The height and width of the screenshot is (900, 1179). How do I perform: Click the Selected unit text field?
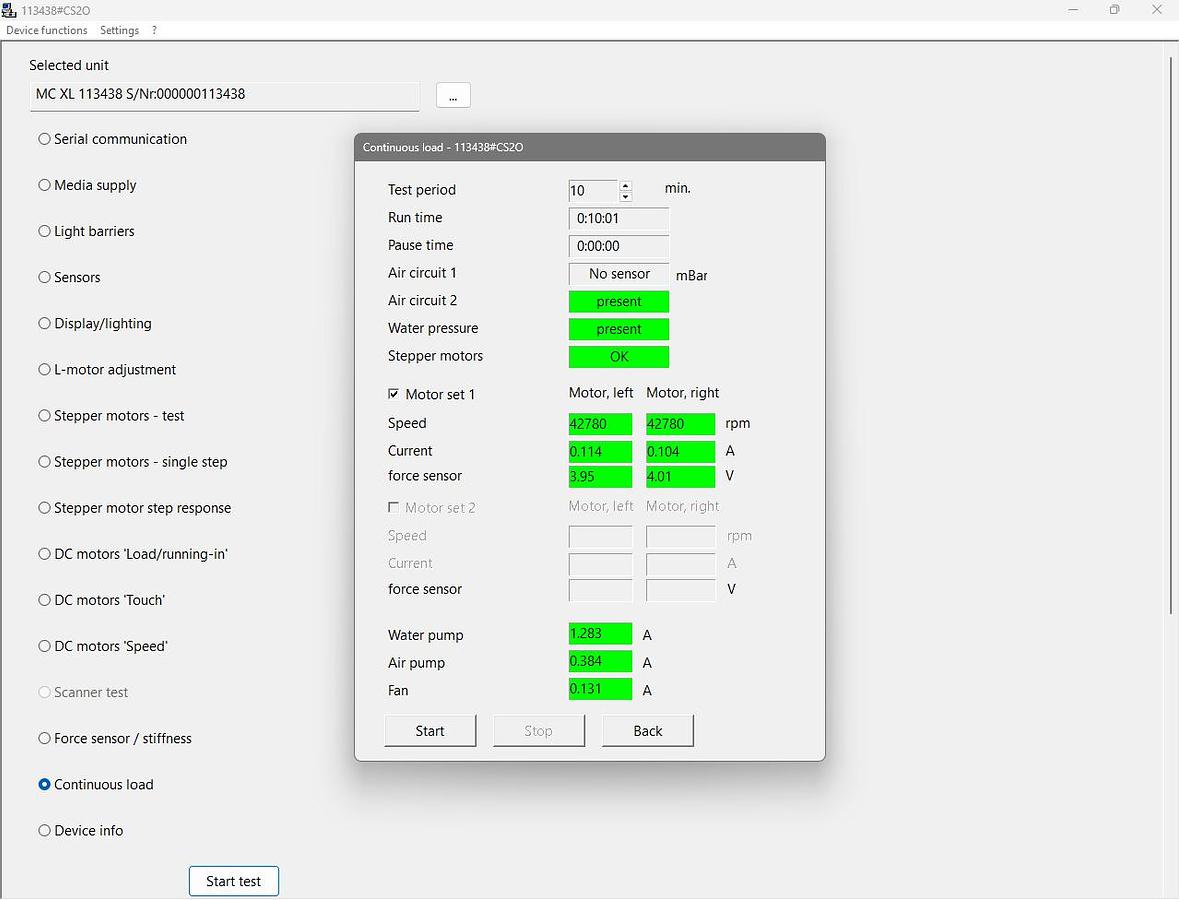coord(224,95)
